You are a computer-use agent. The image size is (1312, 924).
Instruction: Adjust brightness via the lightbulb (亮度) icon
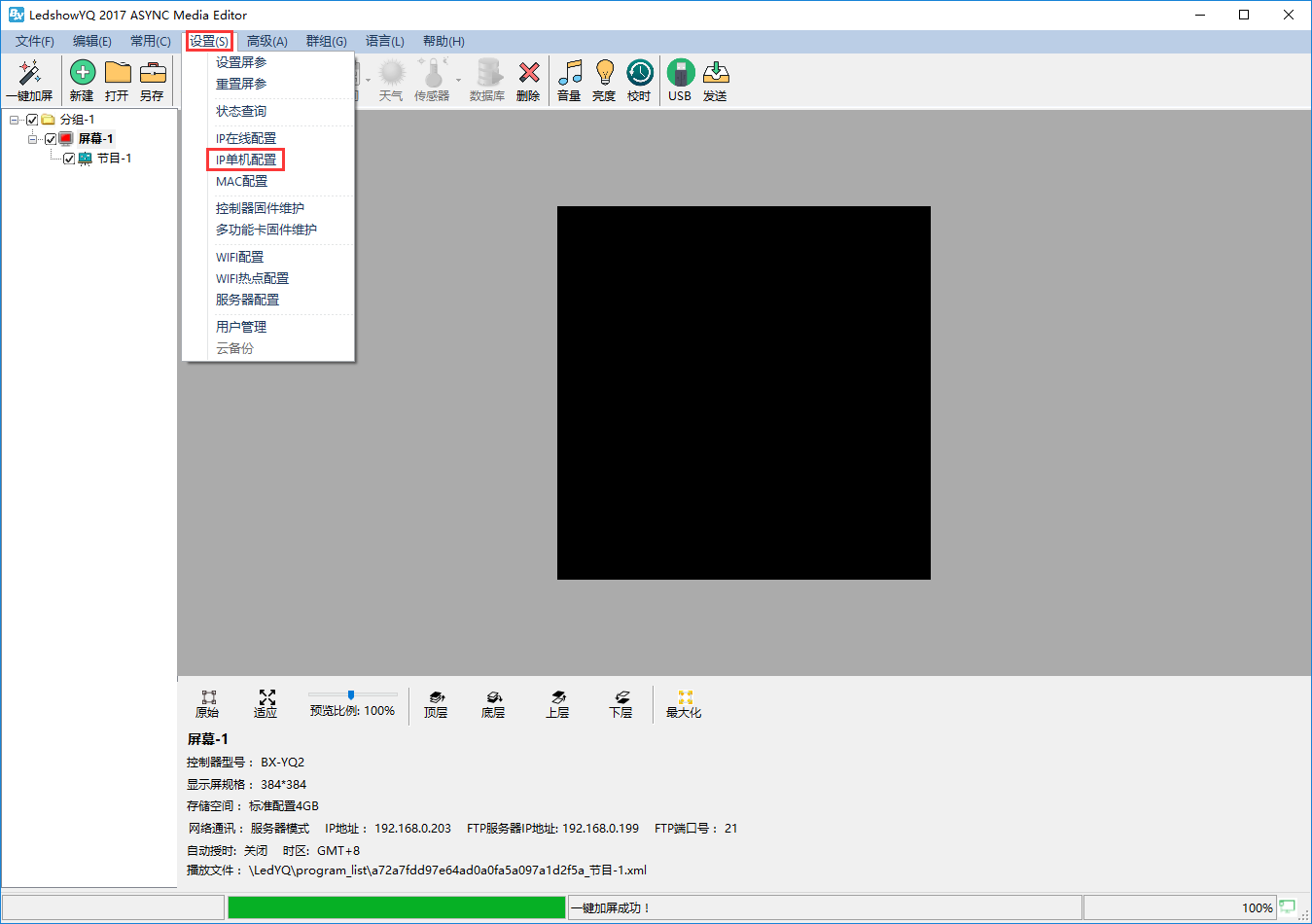[x=604, y=74]
